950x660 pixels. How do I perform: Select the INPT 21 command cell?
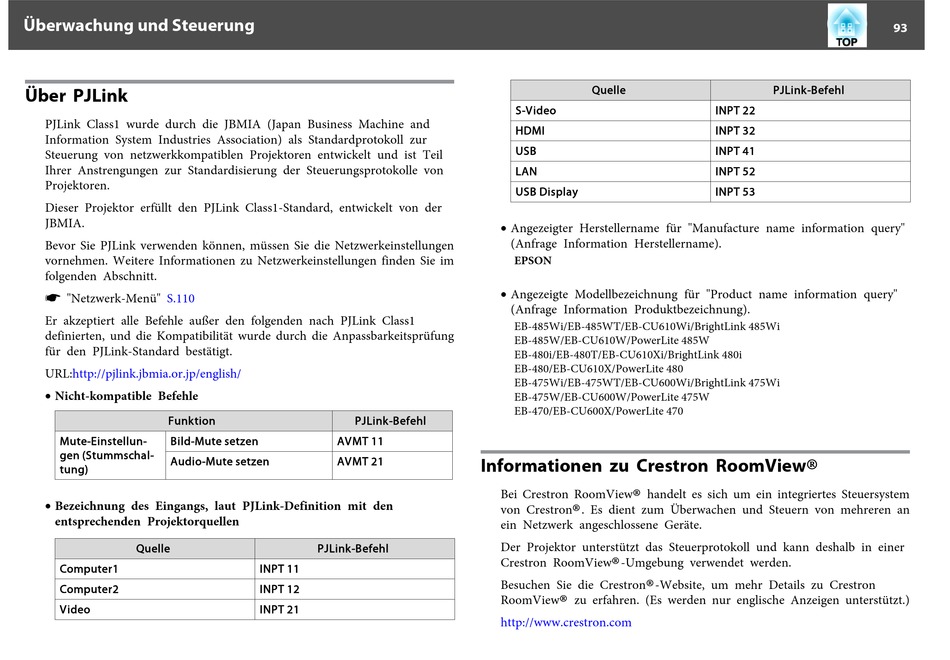pos(354,609)
